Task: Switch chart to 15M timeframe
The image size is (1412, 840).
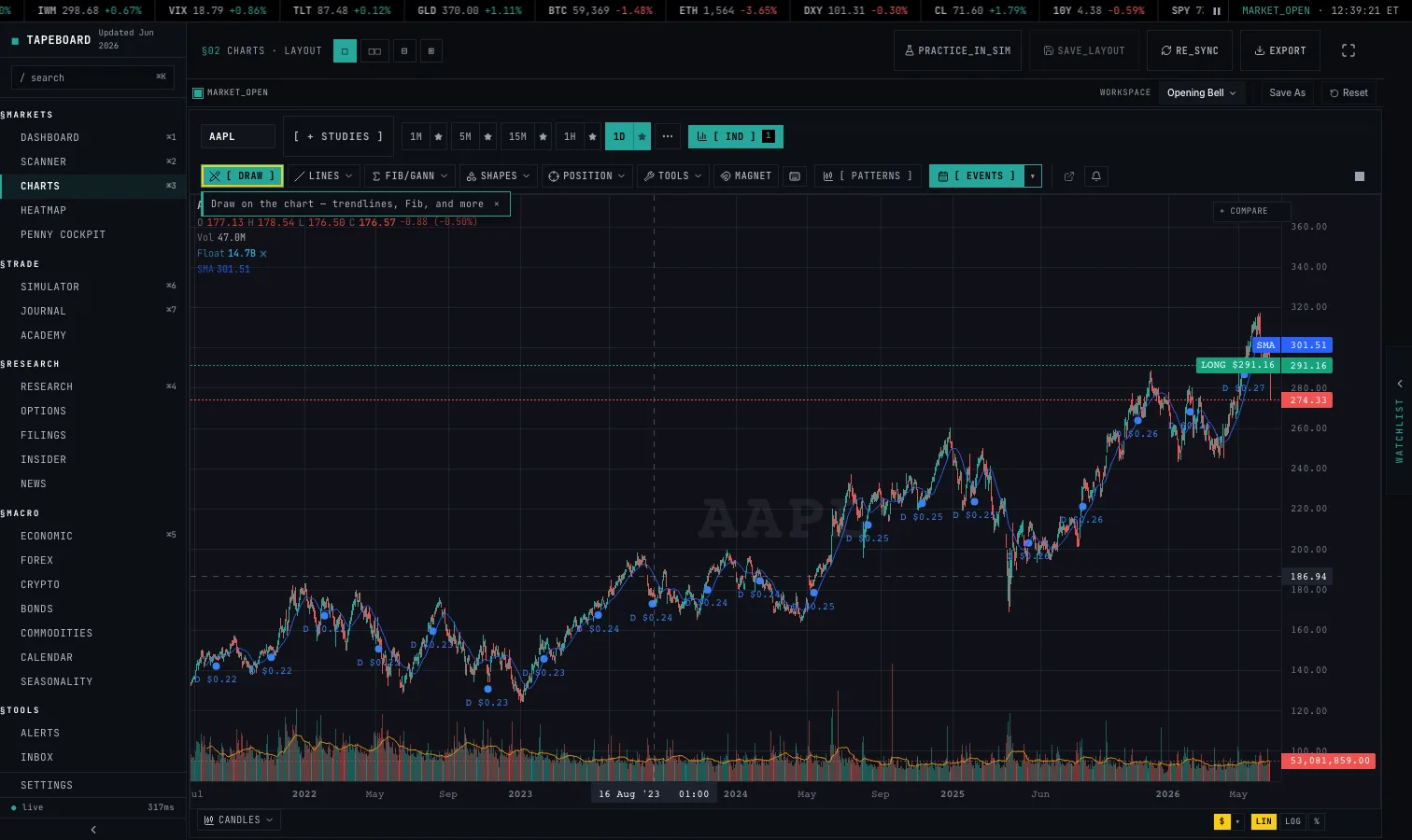Action: pos(517,136)
